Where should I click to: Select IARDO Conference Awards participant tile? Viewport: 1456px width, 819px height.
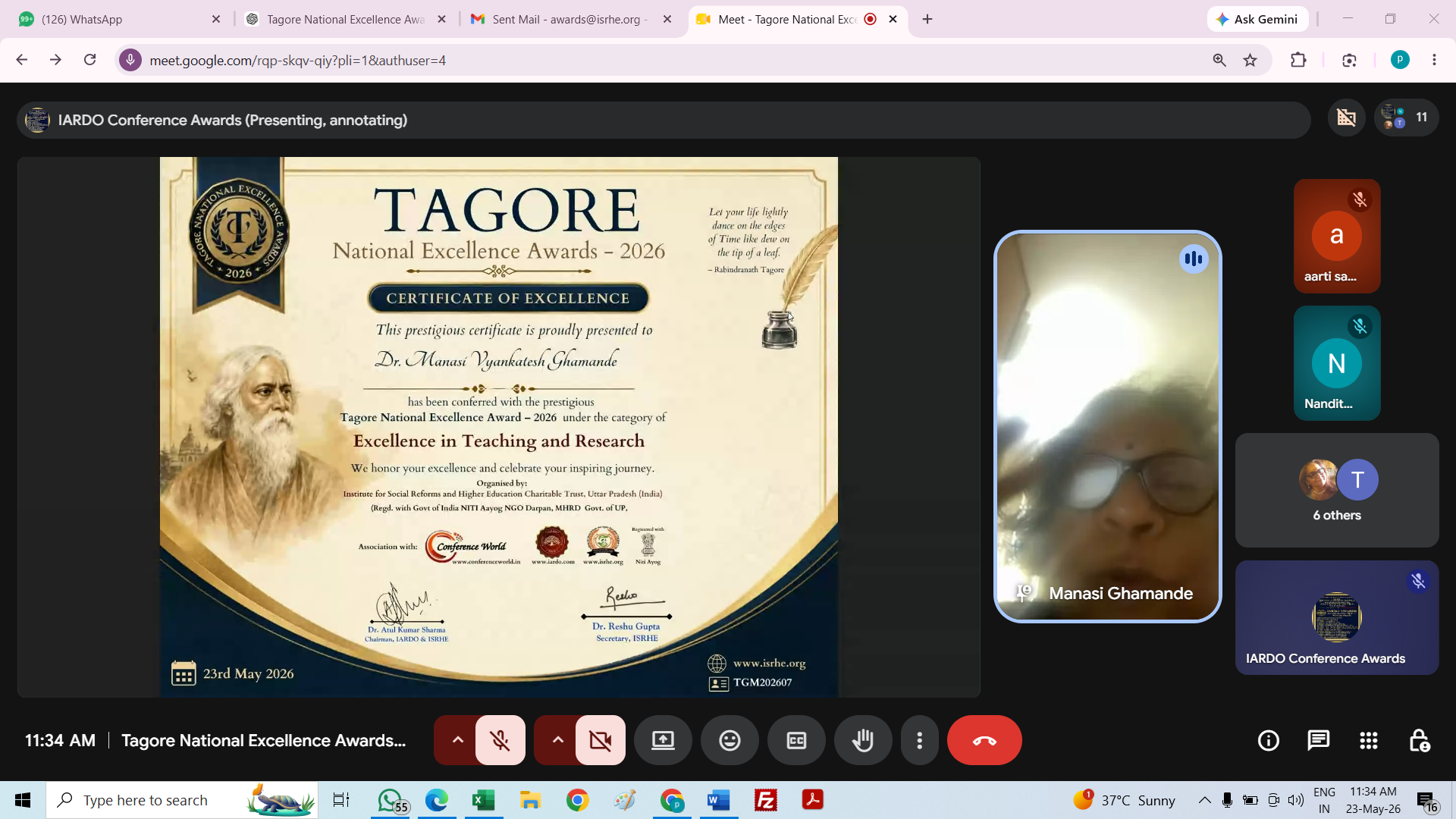(1336, 617)
